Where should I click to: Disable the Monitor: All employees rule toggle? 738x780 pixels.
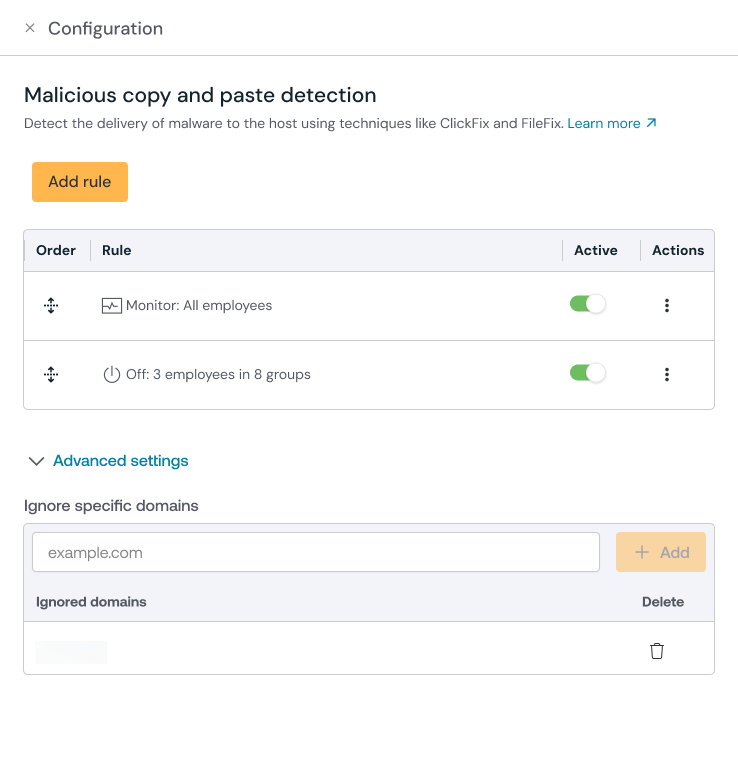[588, 305]
